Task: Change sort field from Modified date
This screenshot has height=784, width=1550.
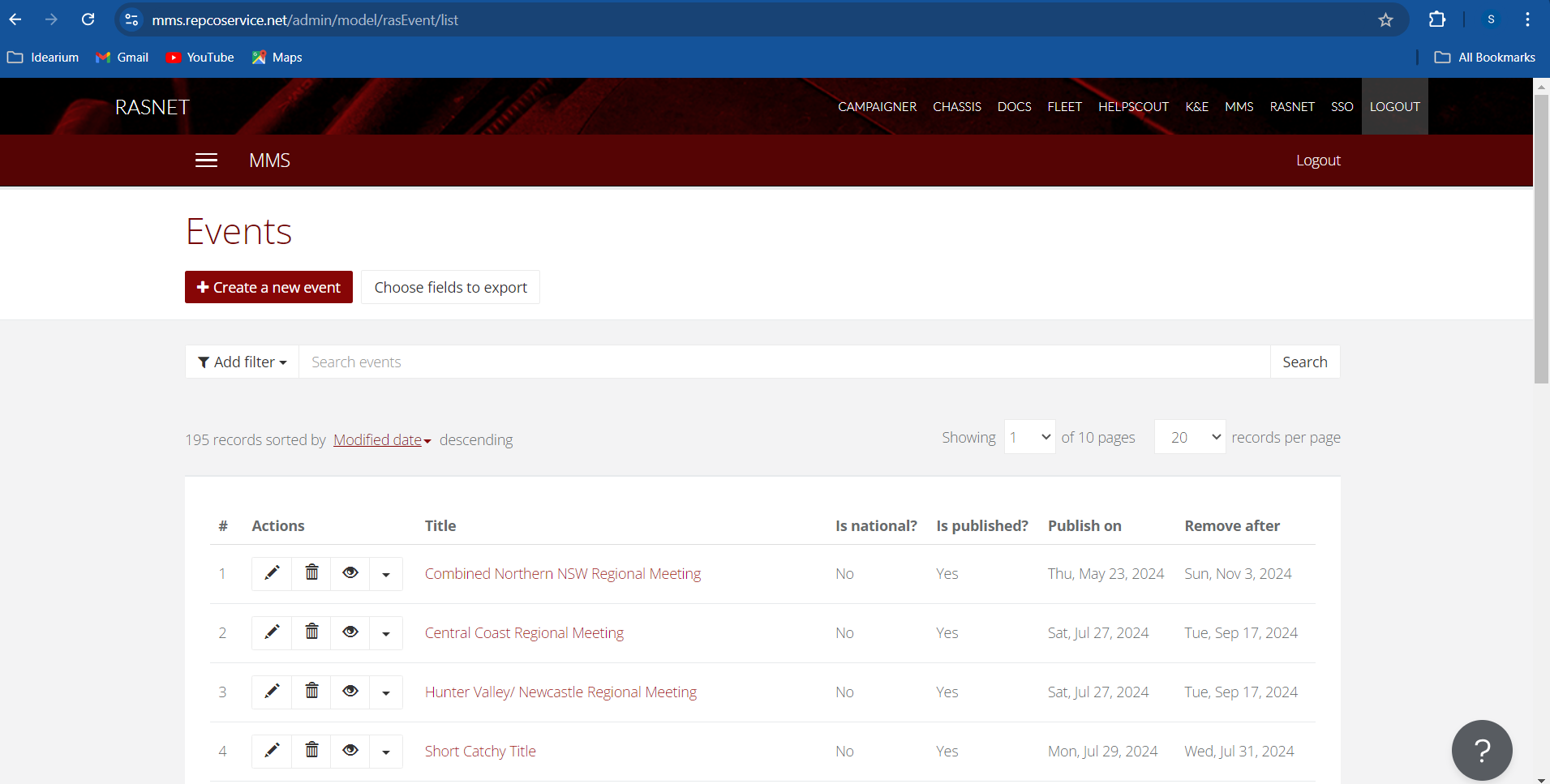Action: click(x=382, y=439)
